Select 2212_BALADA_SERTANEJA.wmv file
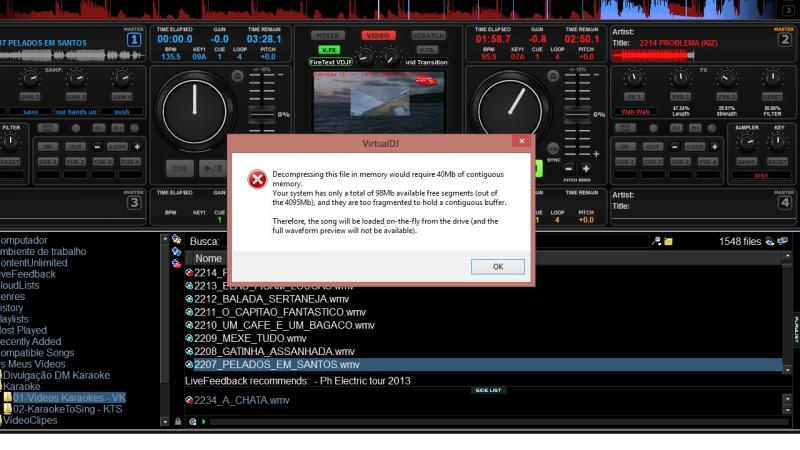Viewport: 800px width, 450px height. pyautogui.click(x=271, y=299)
